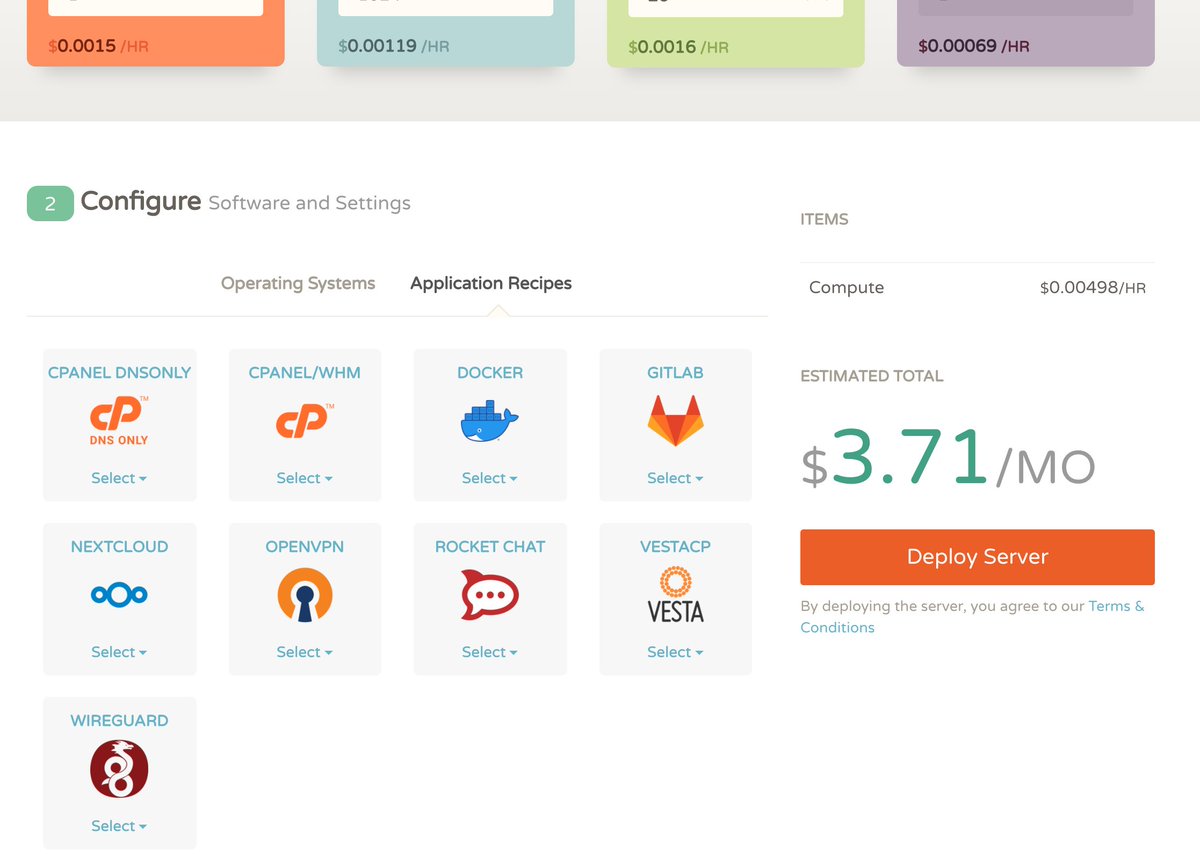The height and width of the screenshot is (859, 1200).
Task: Click the Configure section heading
Action: tap(141, 202)
